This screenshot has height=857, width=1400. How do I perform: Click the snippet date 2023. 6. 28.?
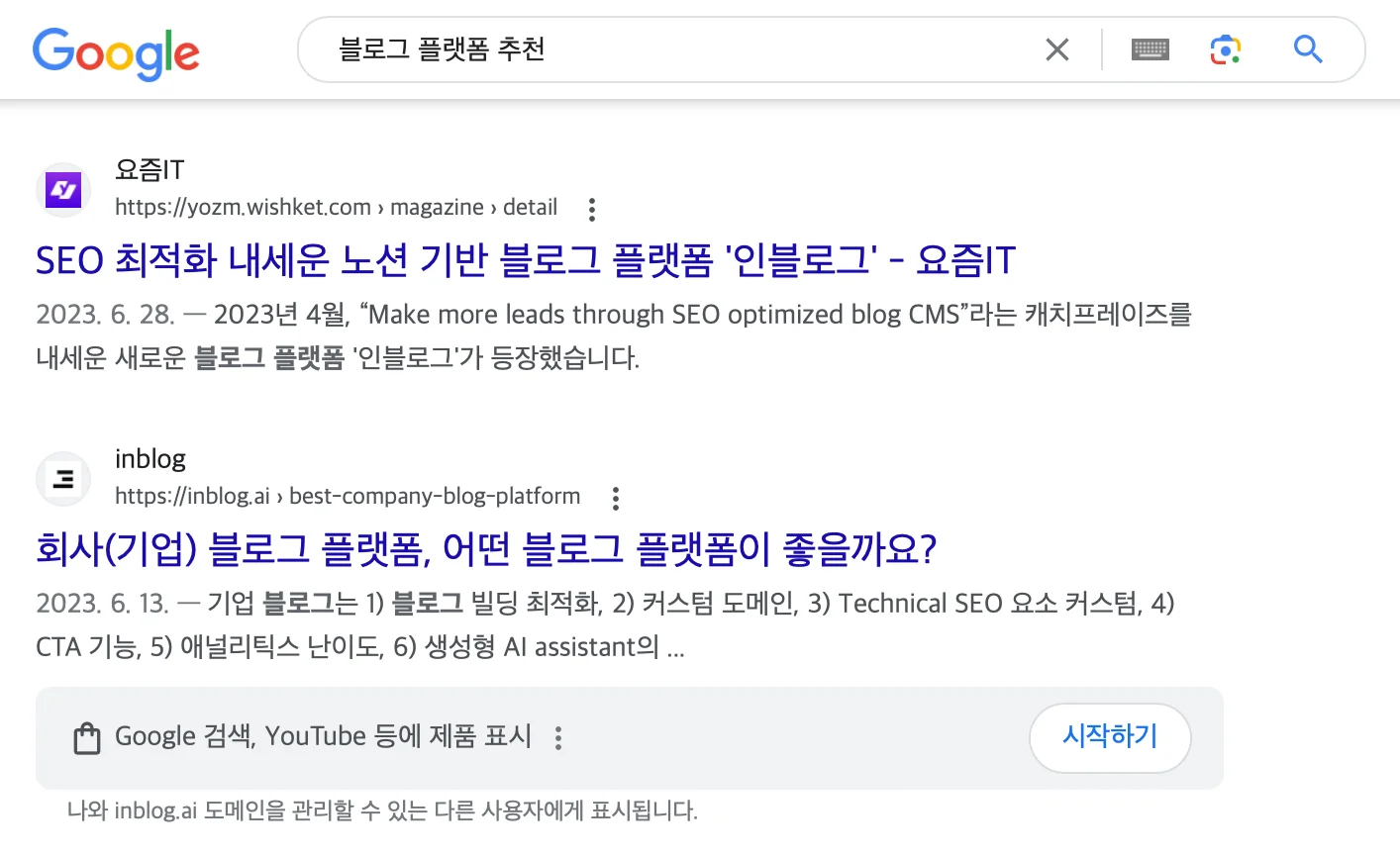click(x=108, y=314)
